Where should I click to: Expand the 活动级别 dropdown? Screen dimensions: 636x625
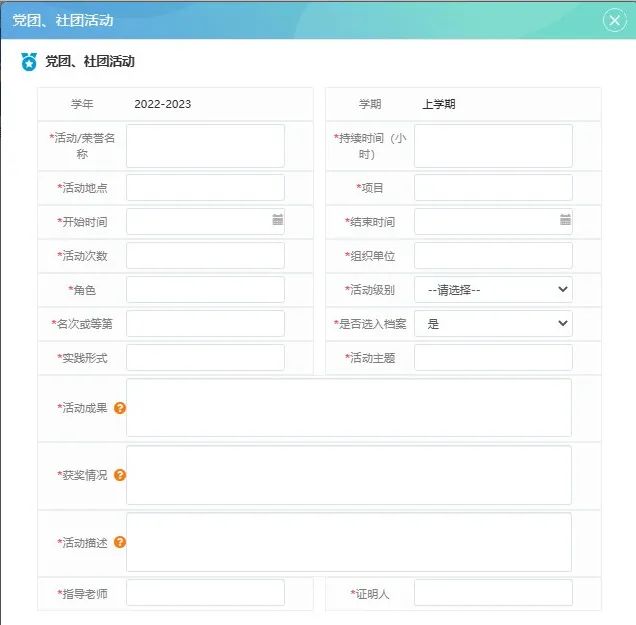[493, 290]
